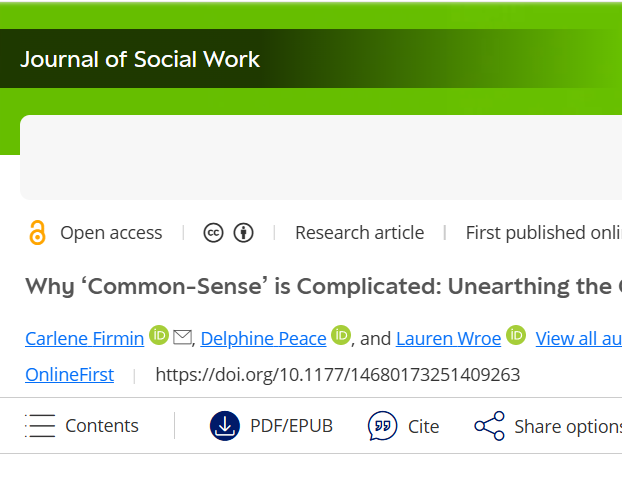Open Delphine Peace's ORCID iD icon

[x=341, y=336]
